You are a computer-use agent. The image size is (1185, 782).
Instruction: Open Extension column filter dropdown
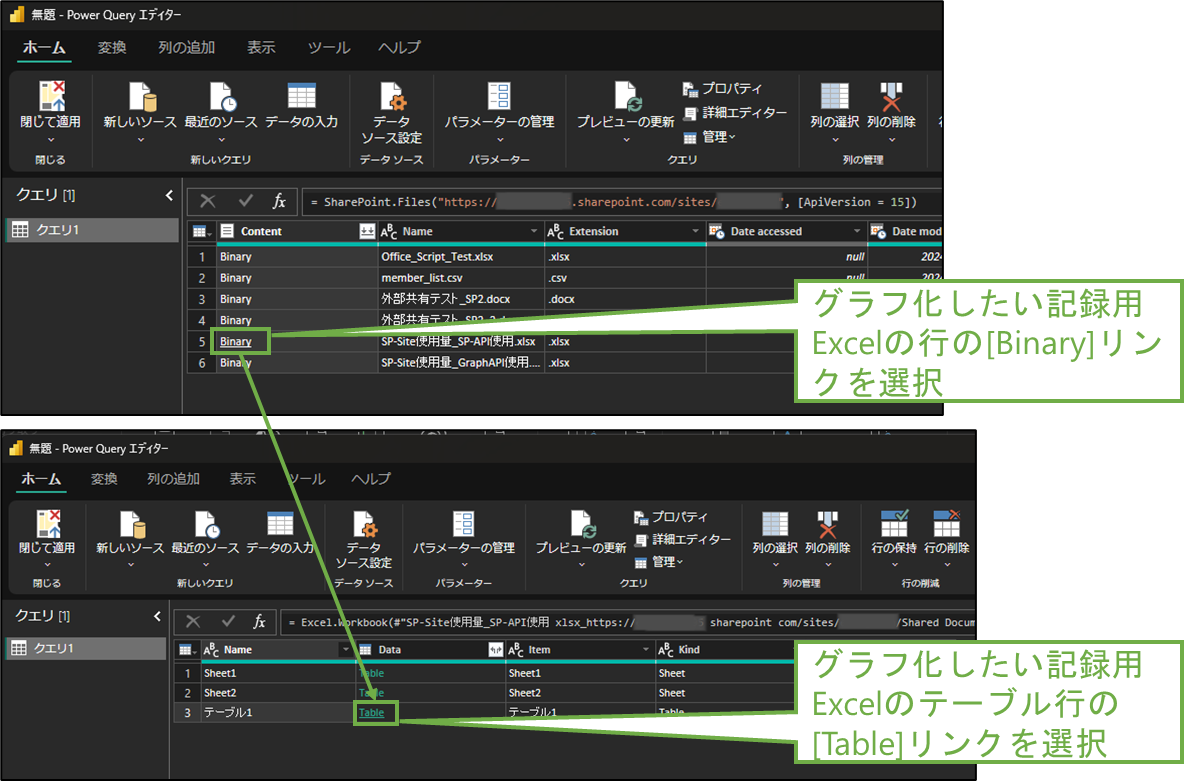pyautogui.click(x=695, y=231)
